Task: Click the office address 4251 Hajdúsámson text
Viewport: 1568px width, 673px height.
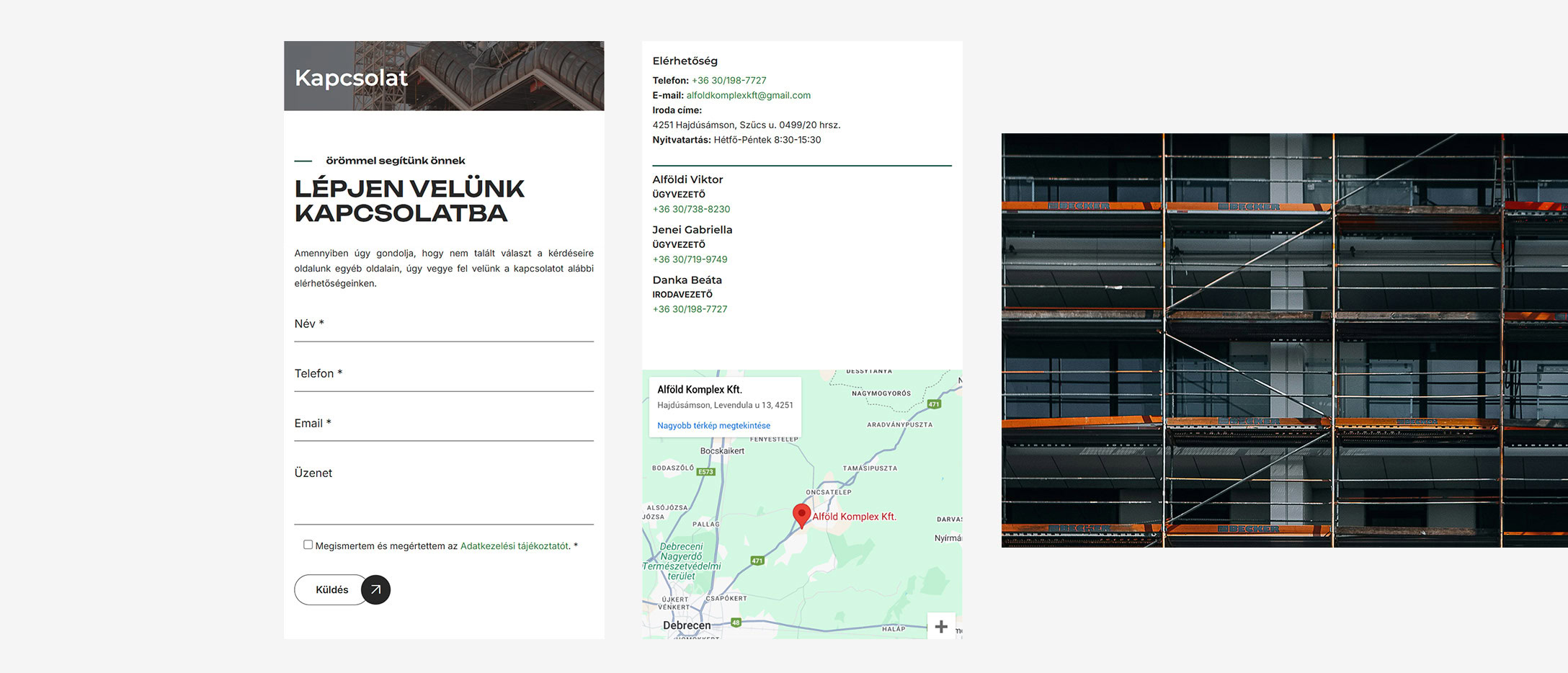Action: pos(746,125)
